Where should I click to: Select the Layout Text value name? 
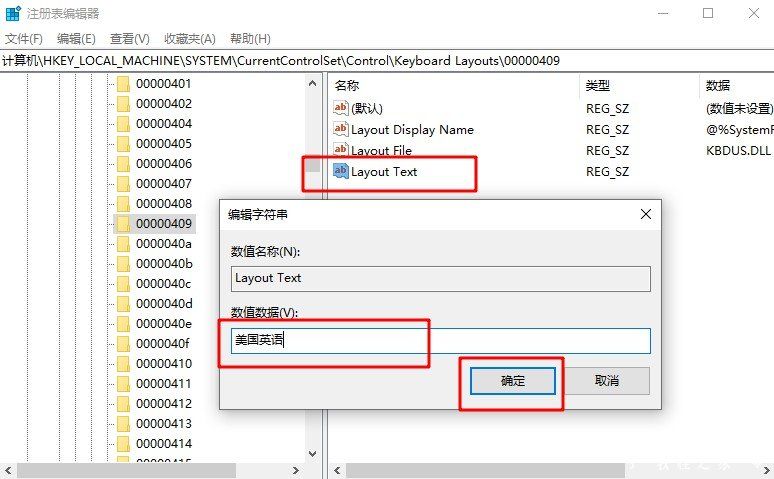tap(384, 172)
